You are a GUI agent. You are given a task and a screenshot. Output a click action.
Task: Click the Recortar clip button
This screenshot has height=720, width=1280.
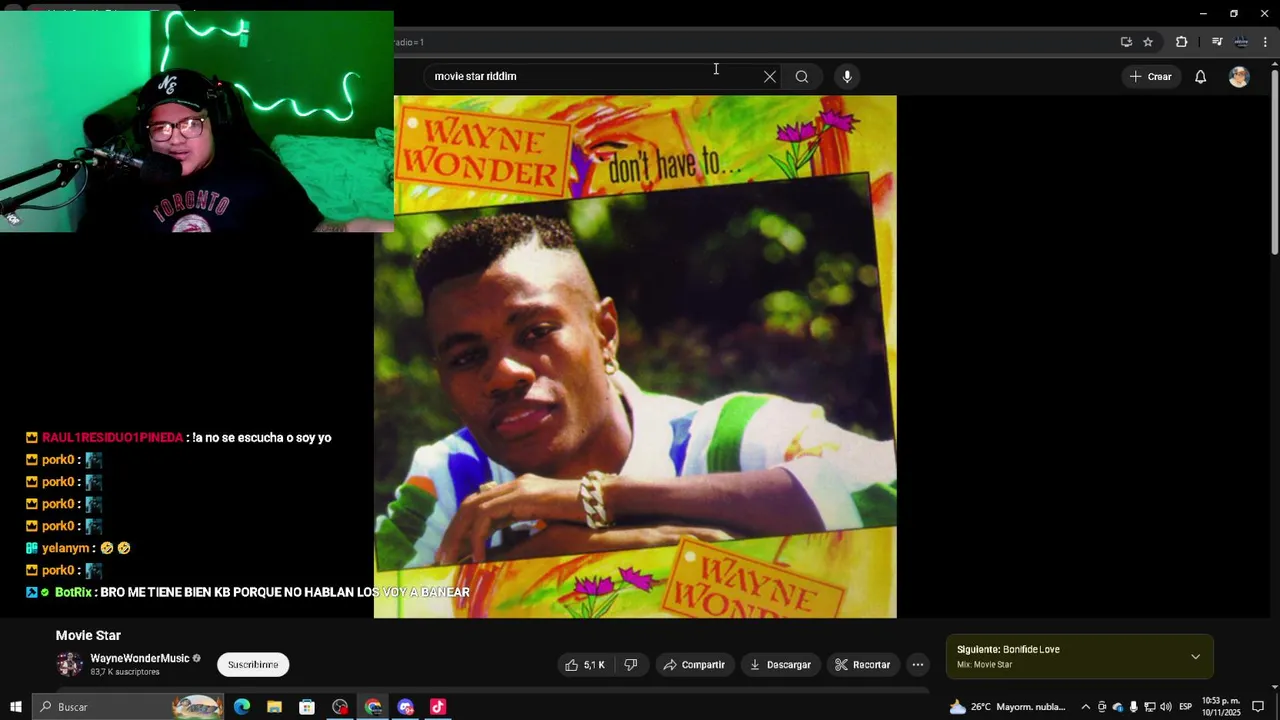point(862,665)
